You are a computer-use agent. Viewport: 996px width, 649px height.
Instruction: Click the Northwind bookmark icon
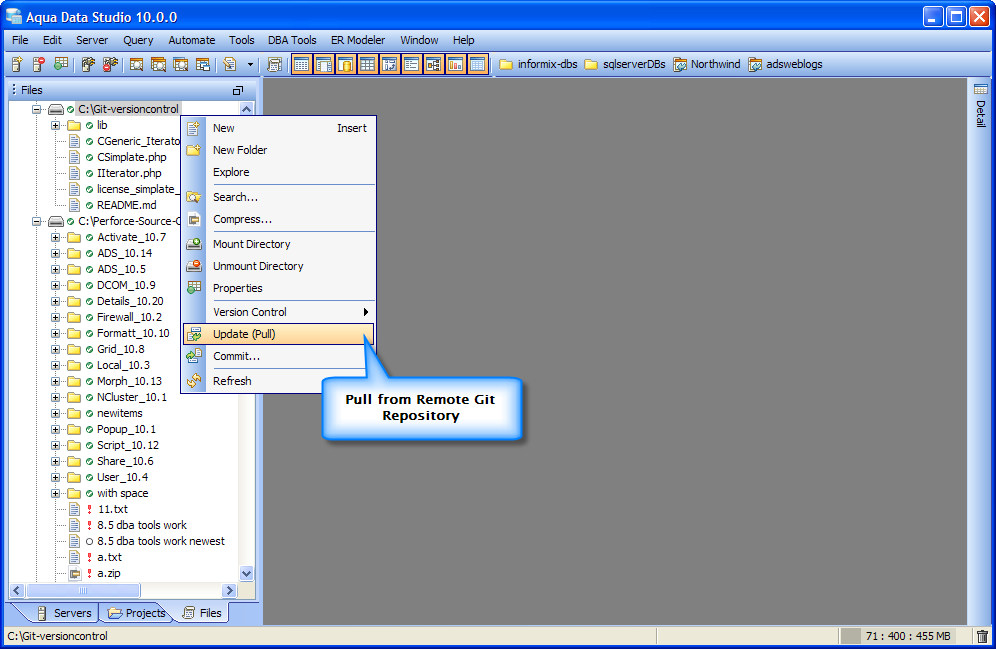(680, 64)
